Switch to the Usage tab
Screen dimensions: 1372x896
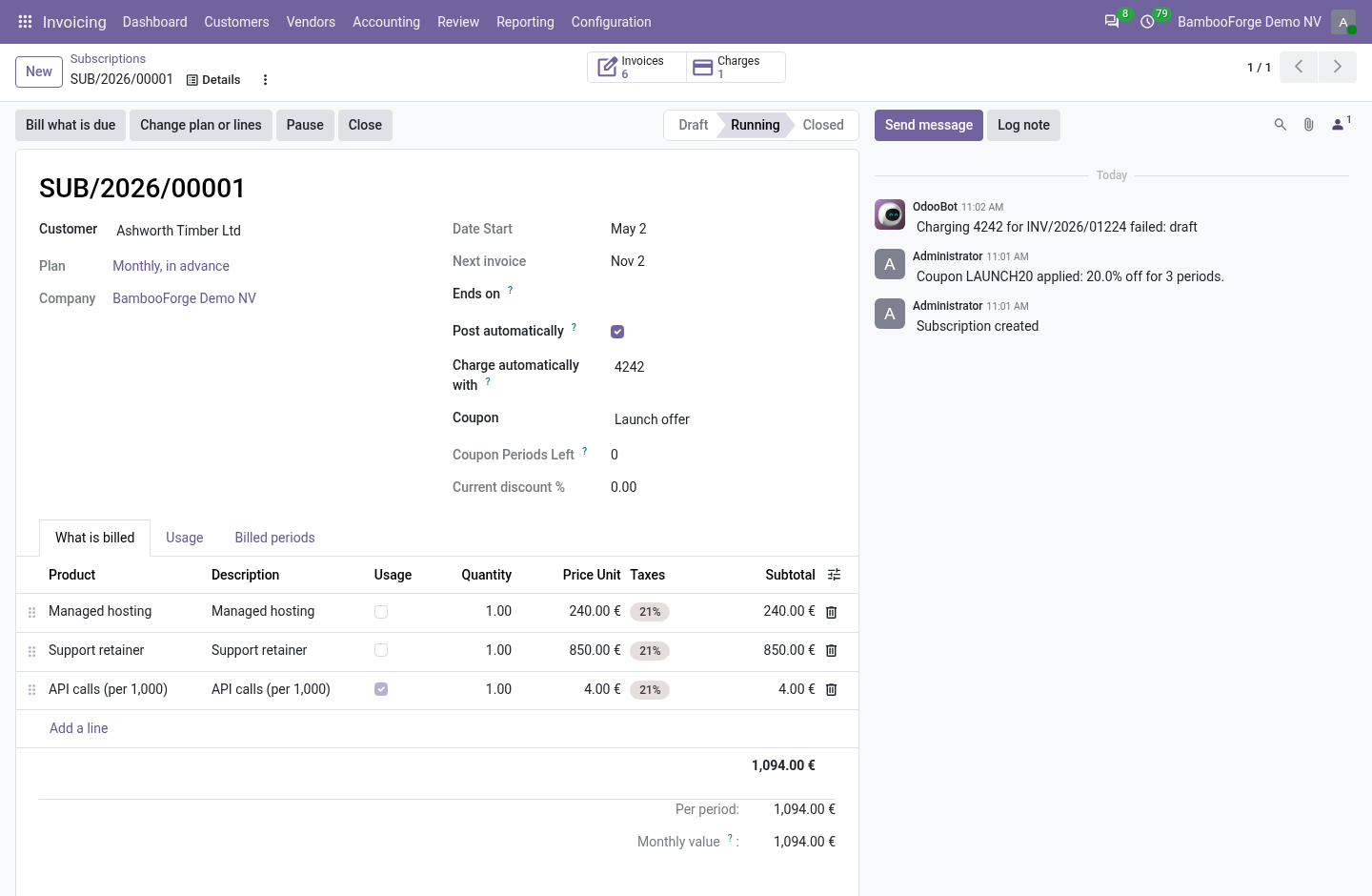coord(185,538)
